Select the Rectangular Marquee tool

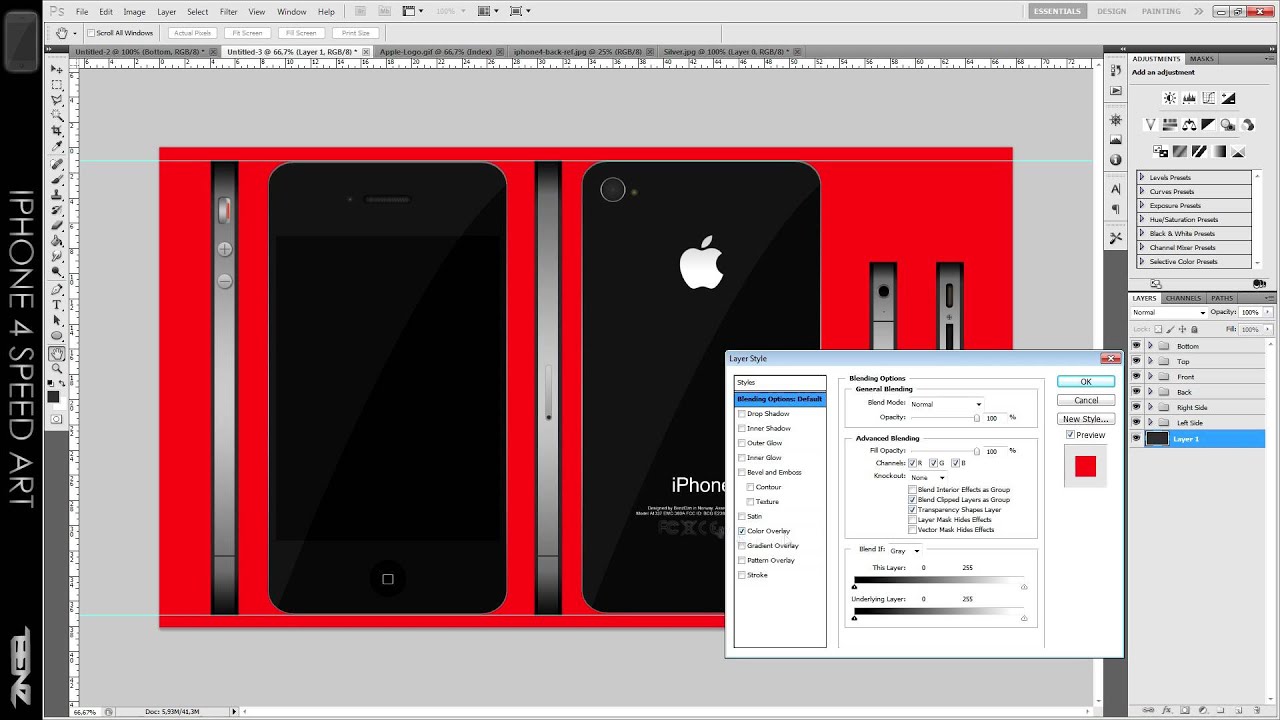pos(57,85)
